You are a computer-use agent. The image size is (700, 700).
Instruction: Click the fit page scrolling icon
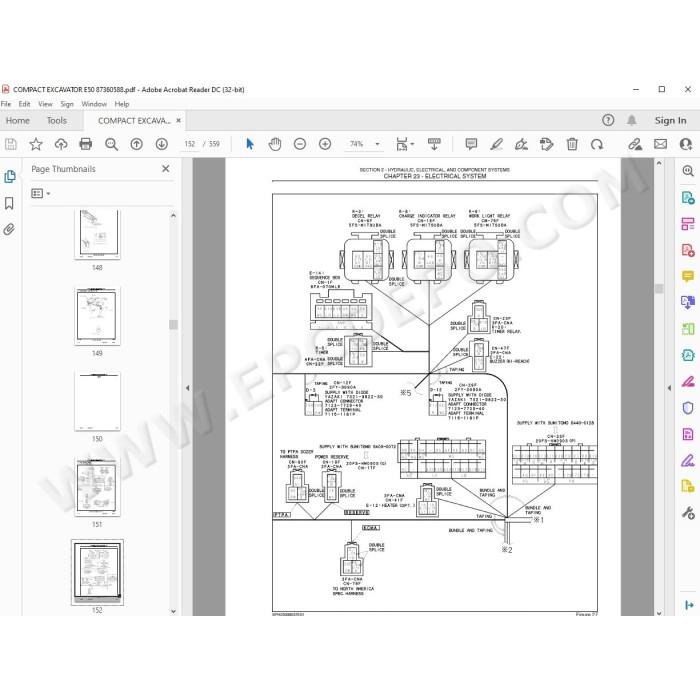point(402,144)
